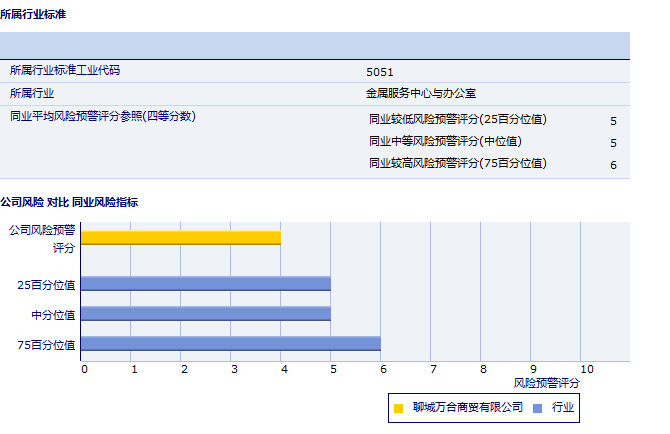Select the 同业中等风险预警评分(中位值) label

click(445, 142)
